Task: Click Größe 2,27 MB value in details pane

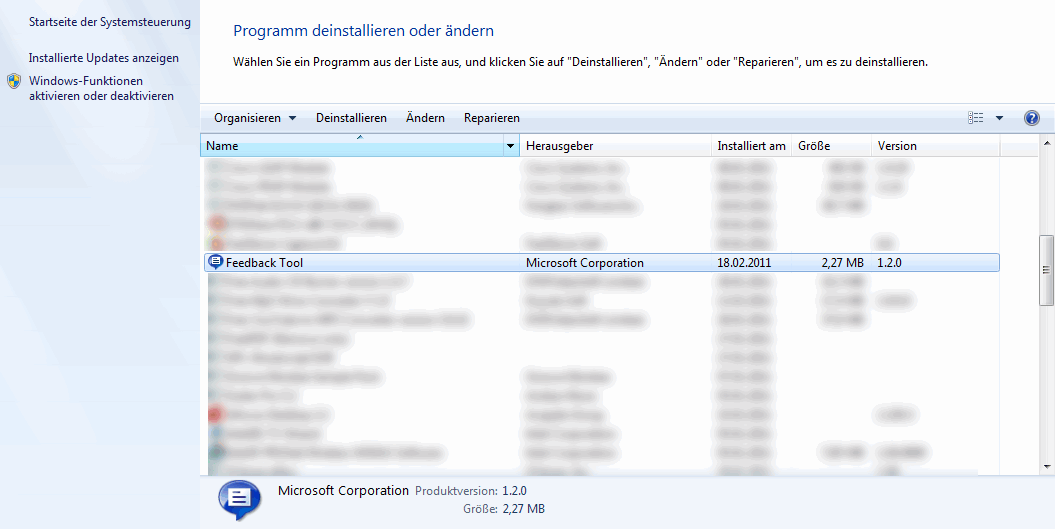Action: pyautogui.click(x=523, y=509)
